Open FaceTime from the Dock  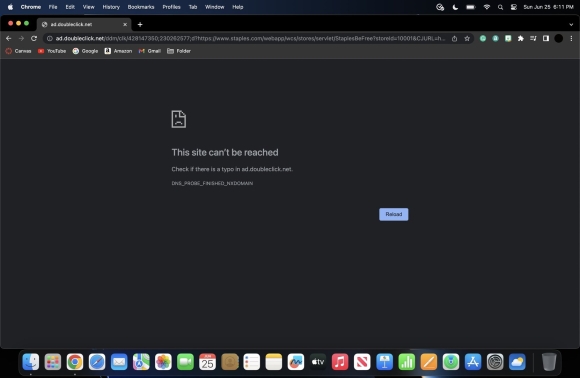185,362
